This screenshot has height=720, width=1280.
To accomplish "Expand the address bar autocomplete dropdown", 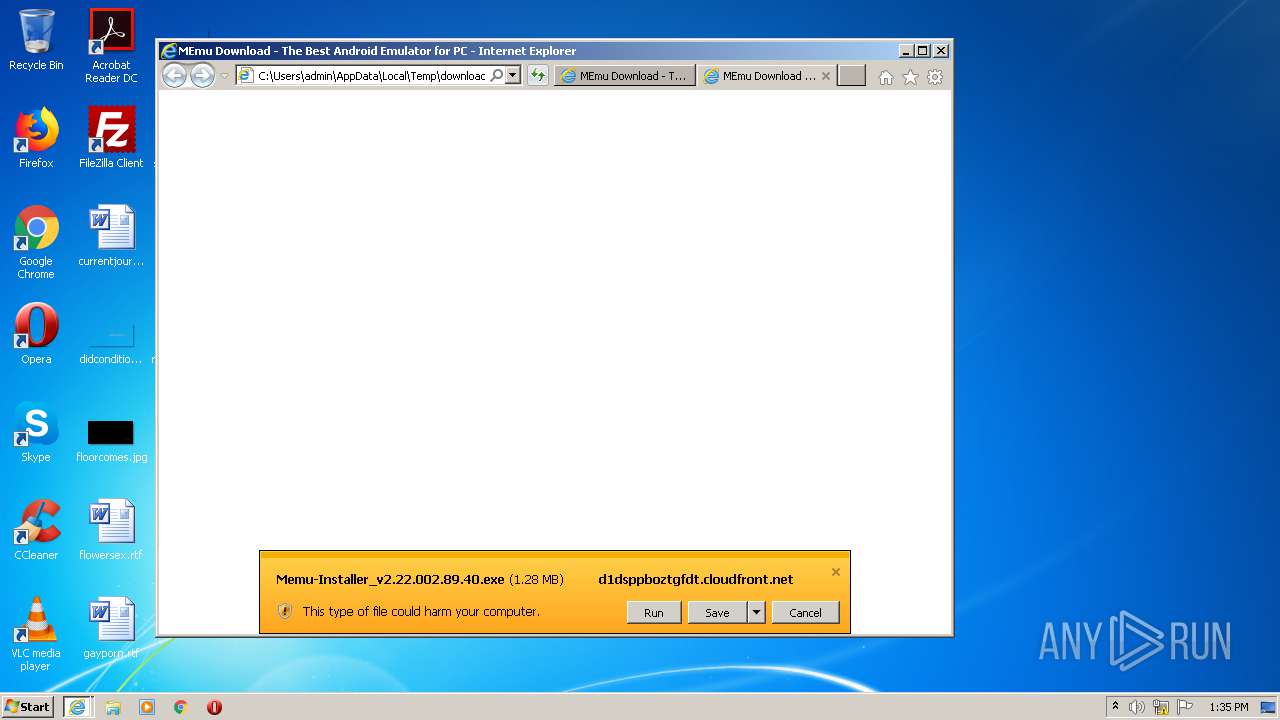I will [x=513, y=75].
